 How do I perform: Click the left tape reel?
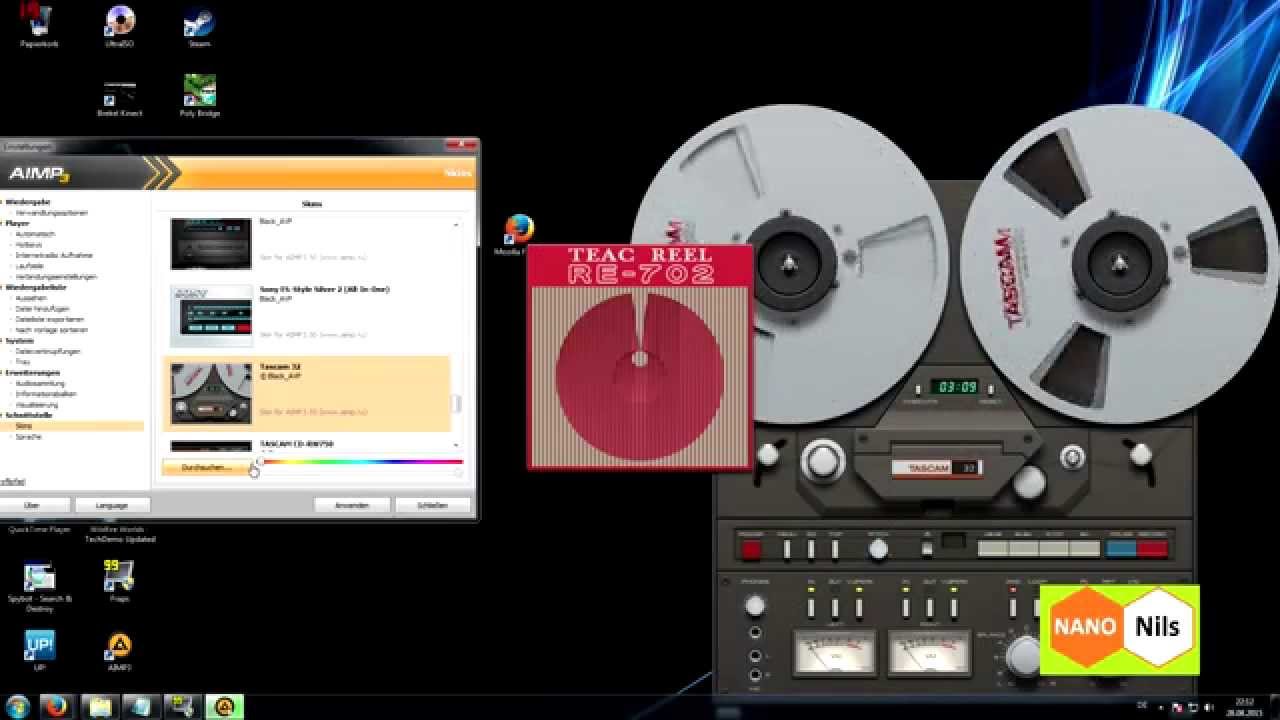coord(790,262)
